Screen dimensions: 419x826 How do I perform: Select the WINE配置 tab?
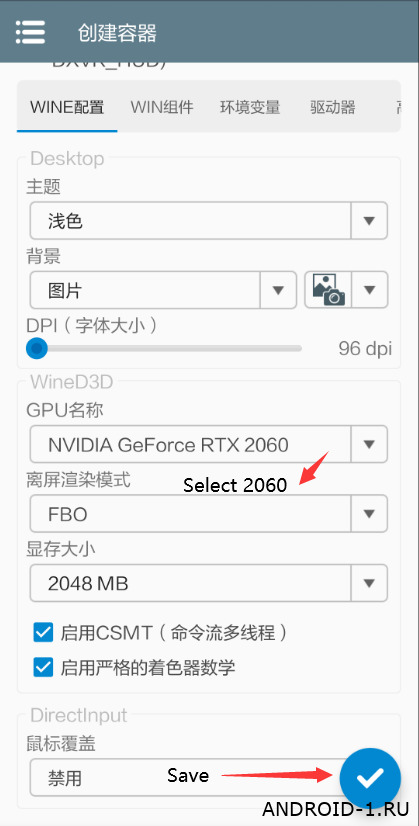[x=67, y=107]
